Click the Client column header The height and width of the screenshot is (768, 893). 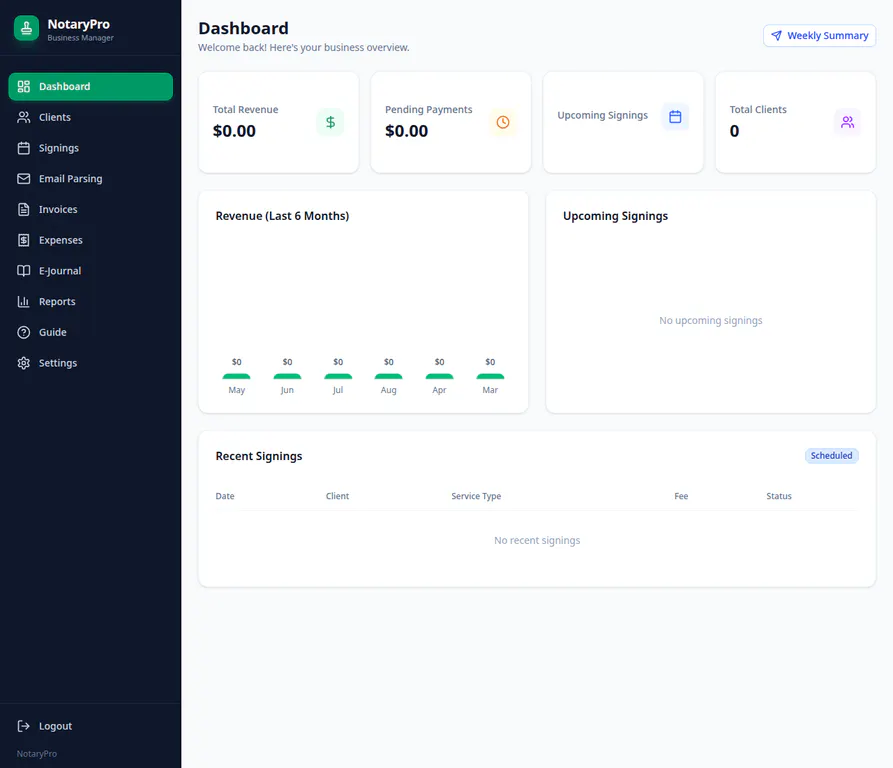point(337,496)
